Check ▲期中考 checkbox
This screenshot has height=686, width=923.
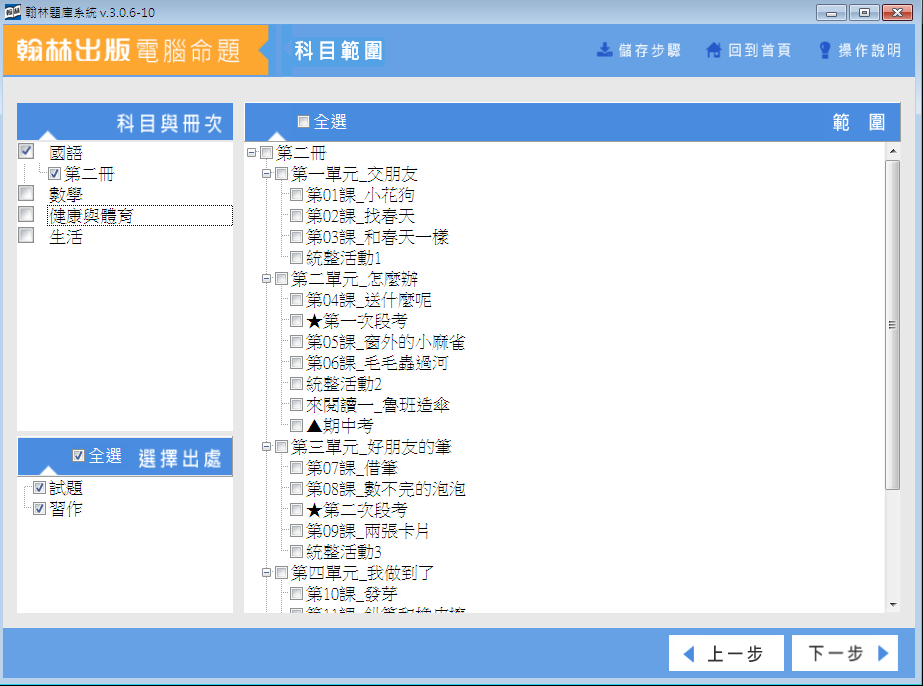pyautogui.click(x=297, y=425)
